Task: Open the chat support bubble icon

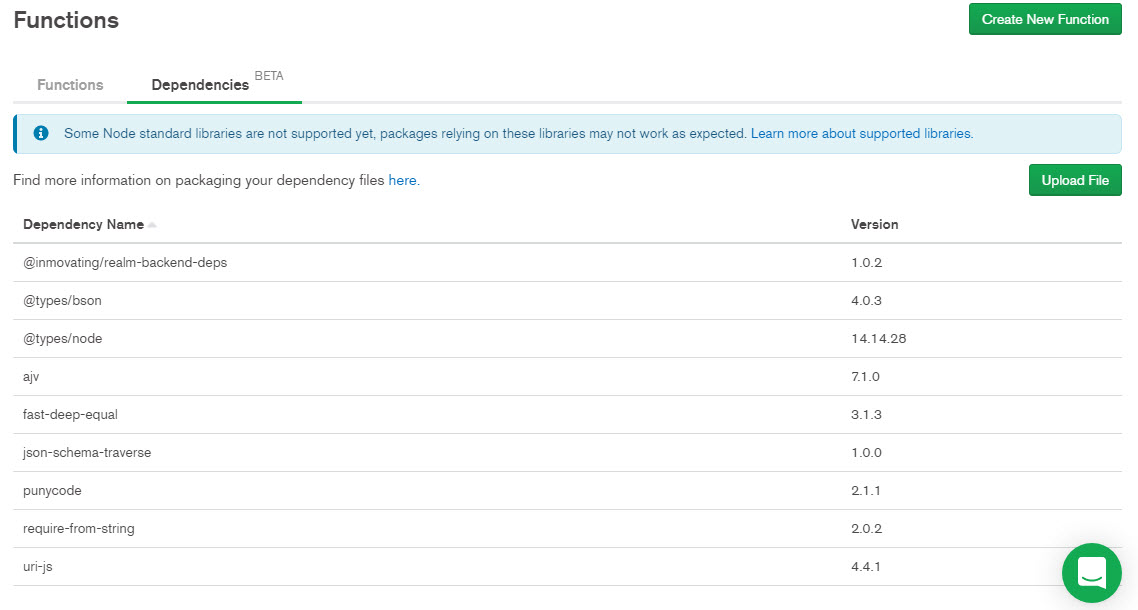Action: [1092, 573]
